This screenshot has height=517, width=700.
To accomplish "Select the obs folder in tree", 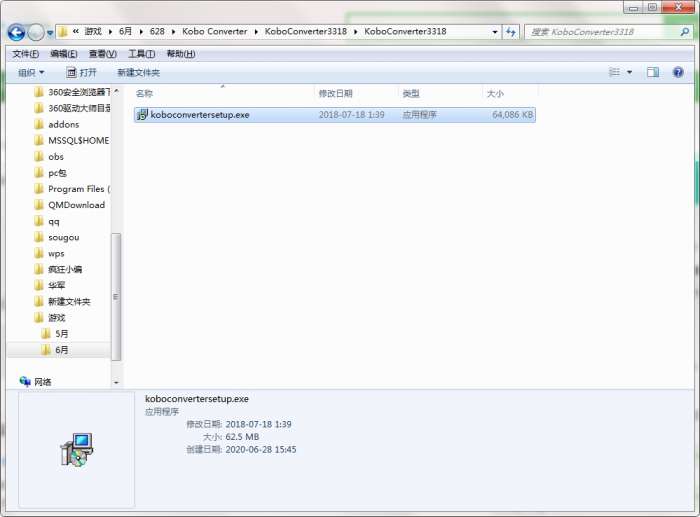I will coord(49,157).
